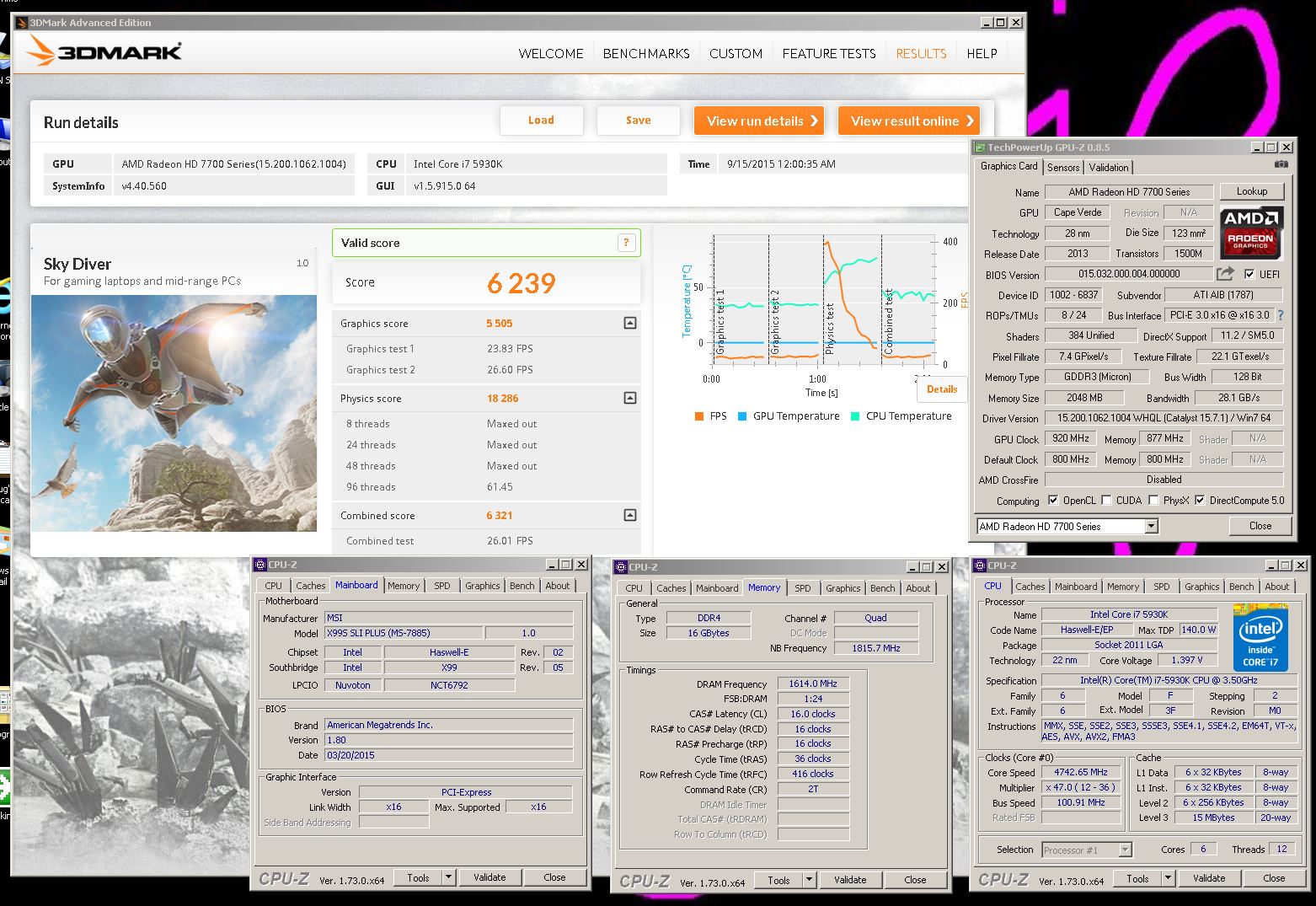Click the Bus Interface question mark in GPU-Z

point(1281,315)
